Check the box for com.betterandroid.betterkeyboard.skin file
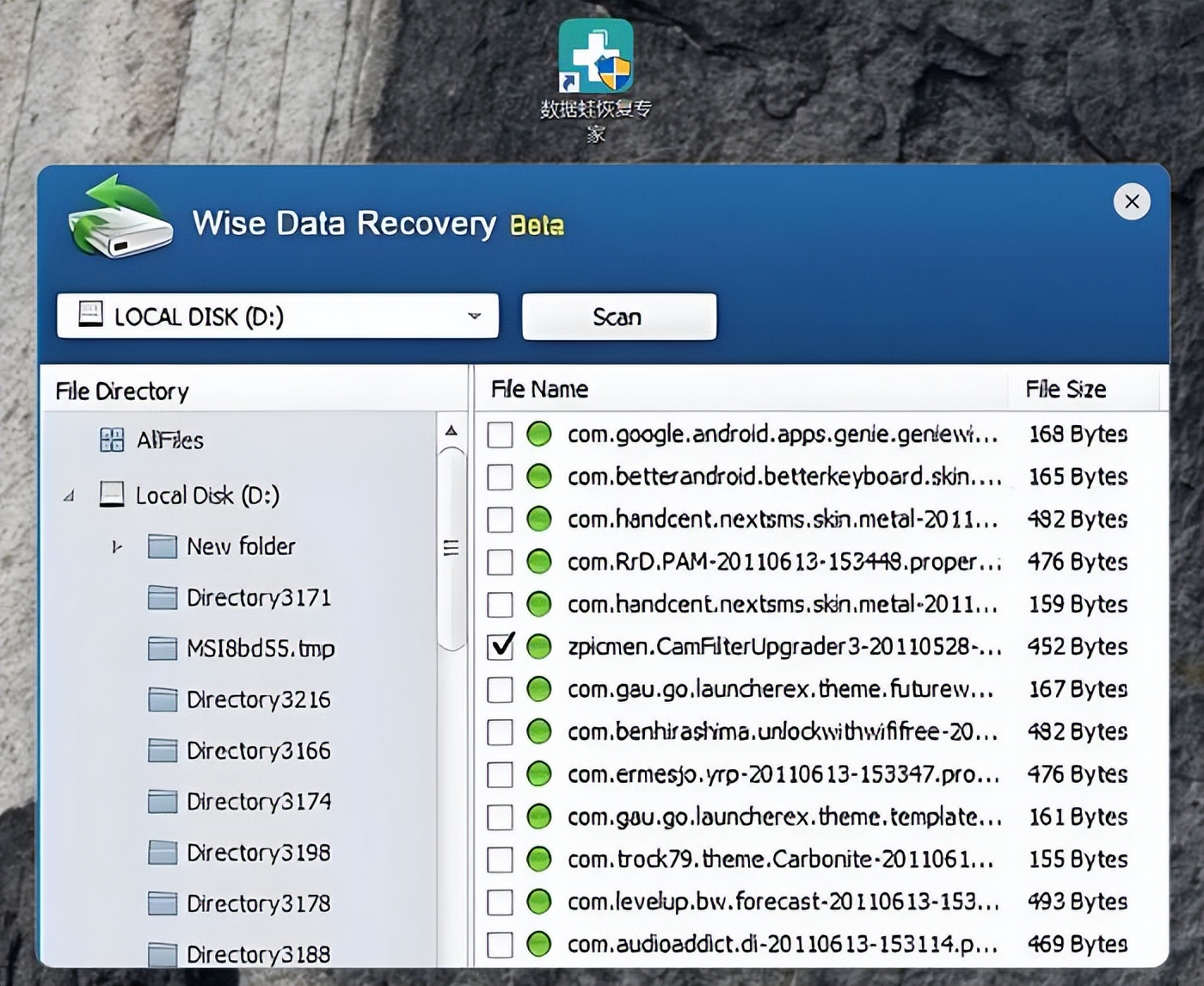The height and width of the screenshot is (986, 1204). pyautogui.click(x=500, y=476)
